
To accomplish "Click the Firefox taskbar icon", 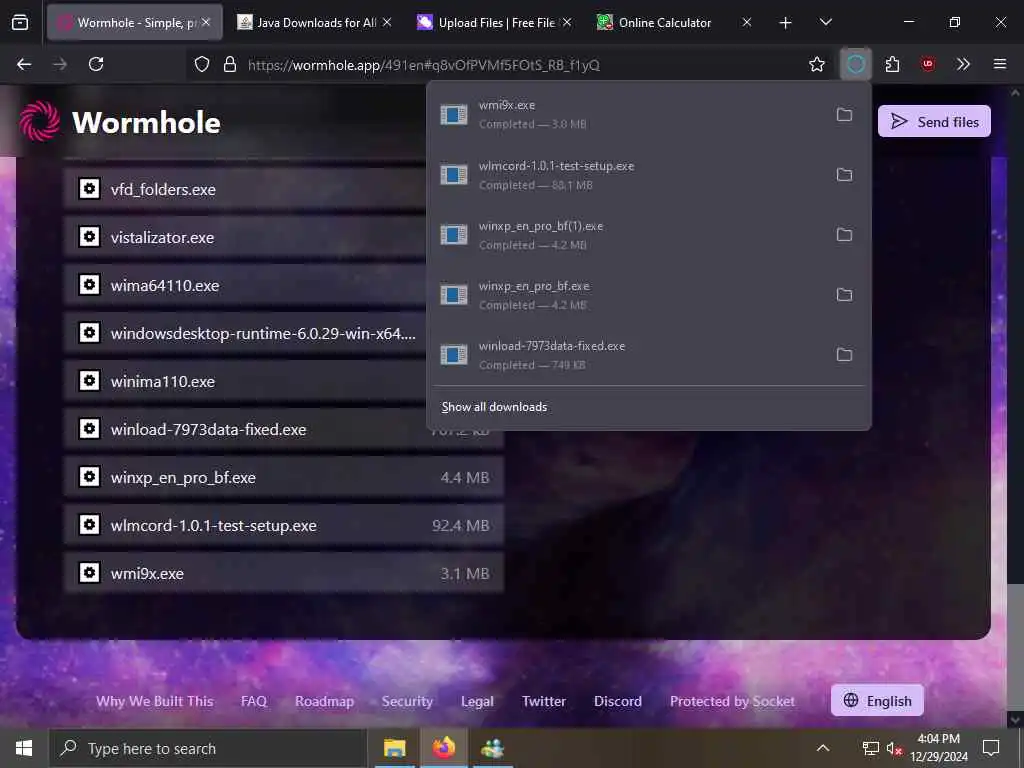I will pyautogui.click(x=443, y=748).
